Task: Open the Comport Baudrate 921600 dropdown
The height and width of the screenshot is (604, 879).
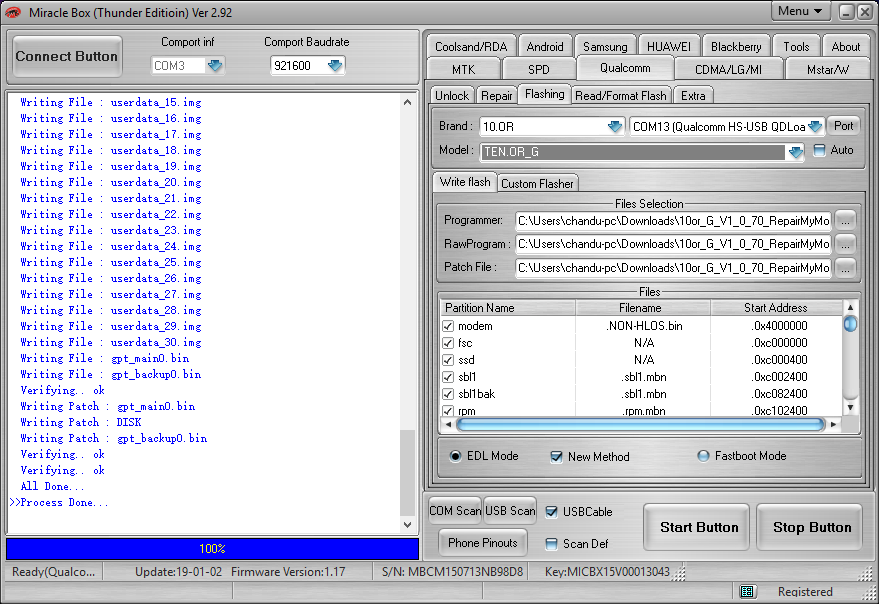Action: coord(335,66)
